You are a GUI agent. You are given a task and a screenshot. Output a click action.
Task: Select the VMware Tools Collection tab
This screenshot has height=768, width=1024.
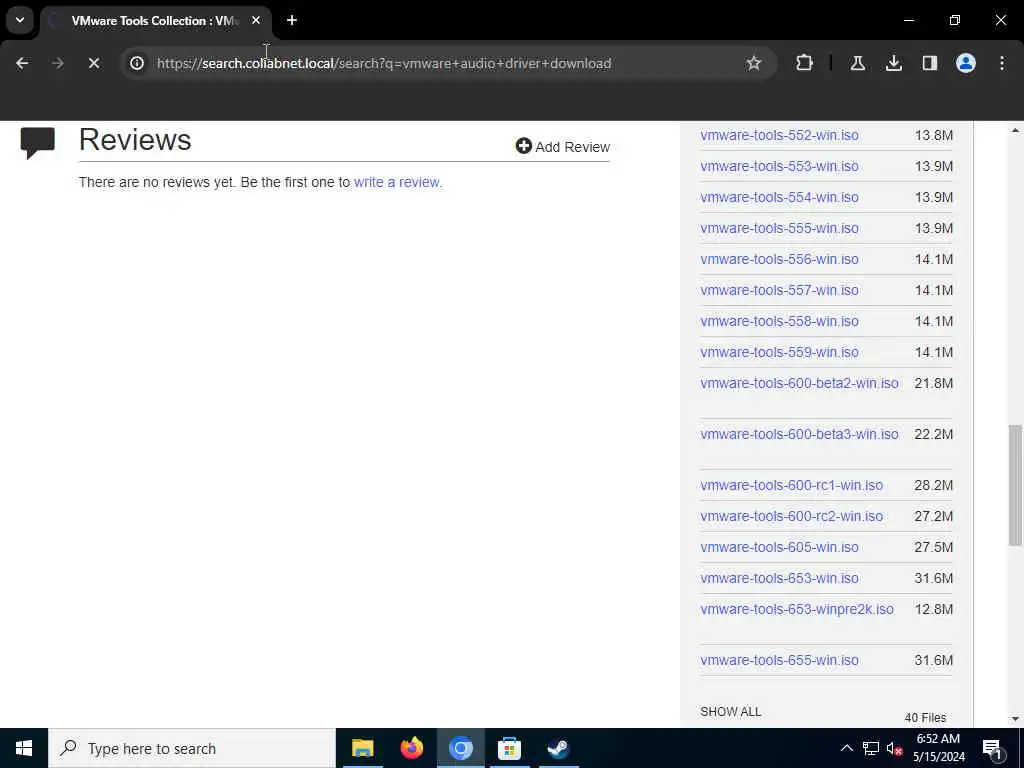(x=155, y=20)
